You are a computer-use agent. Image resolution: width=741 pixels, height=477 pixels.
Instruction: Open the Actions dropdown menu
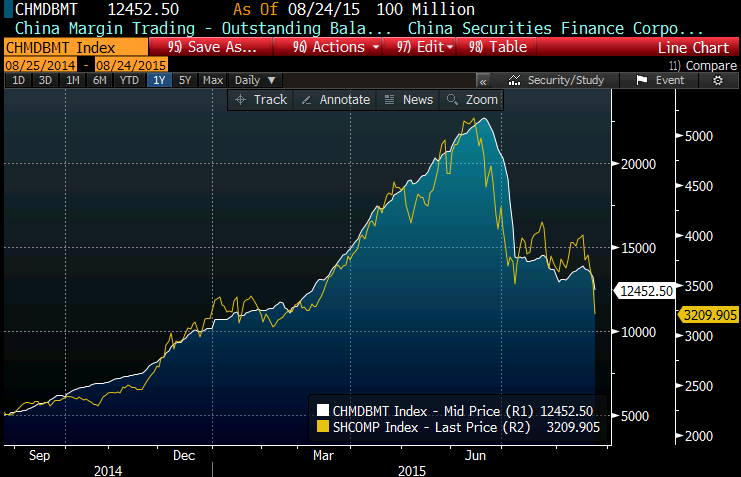(x=336, y=47)
